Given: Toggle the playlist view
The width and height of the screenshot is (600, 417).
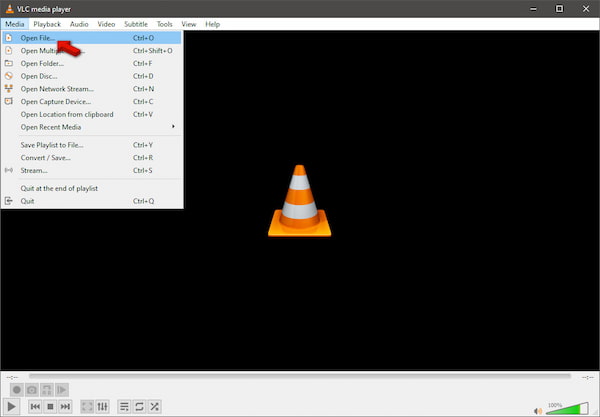Looking at the screenshot, I should coord(124,406).
